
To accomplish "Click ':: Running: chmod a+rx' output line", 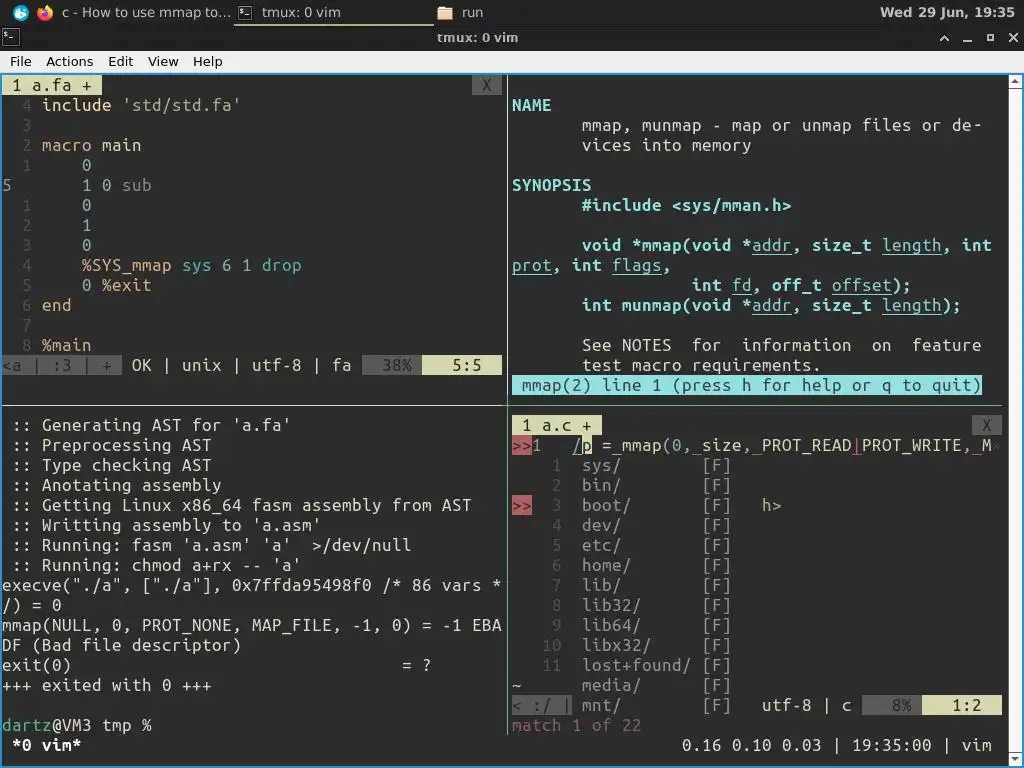I will 157,565.
